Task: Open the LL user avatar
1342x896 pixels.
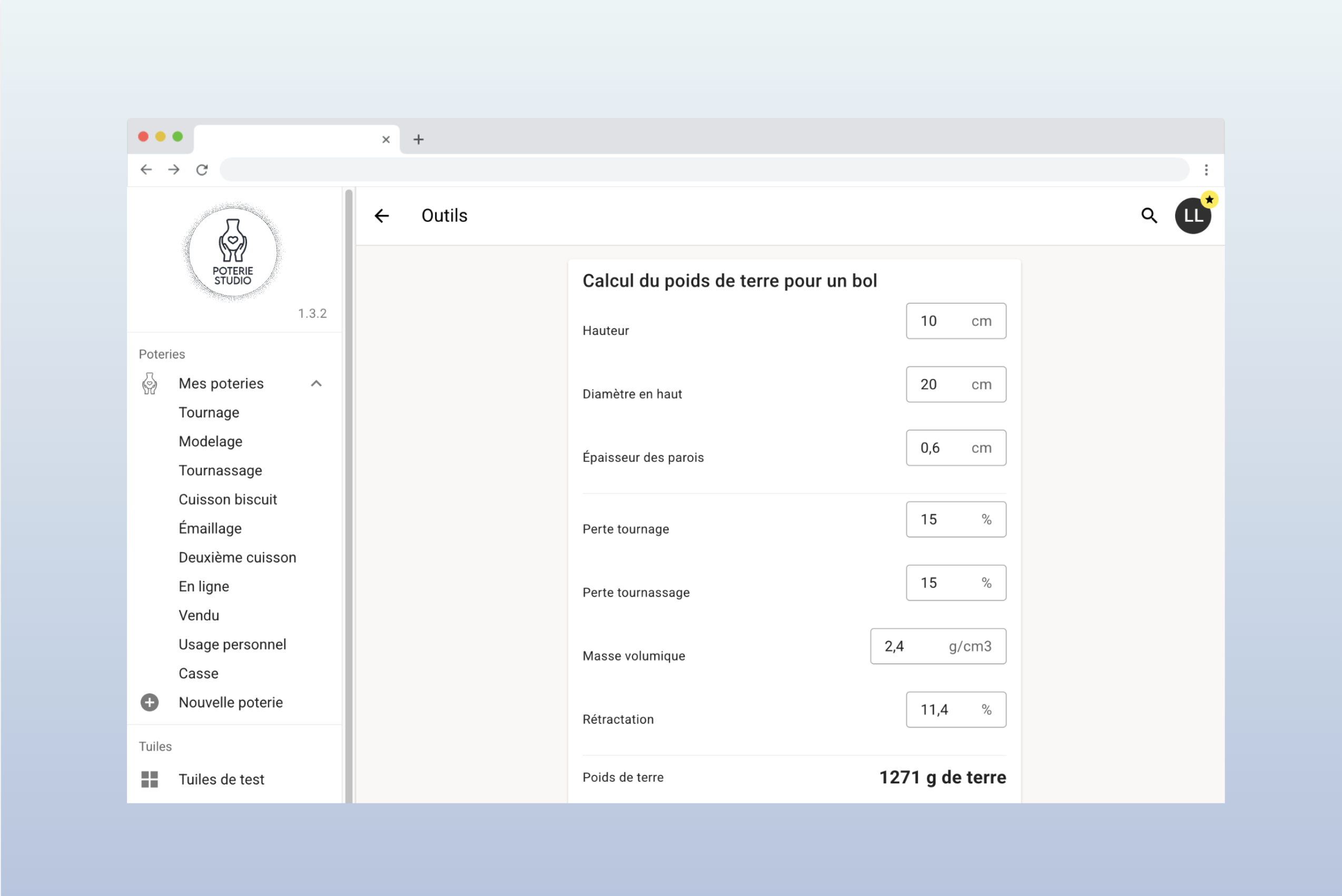Action: coord(1193,216)
